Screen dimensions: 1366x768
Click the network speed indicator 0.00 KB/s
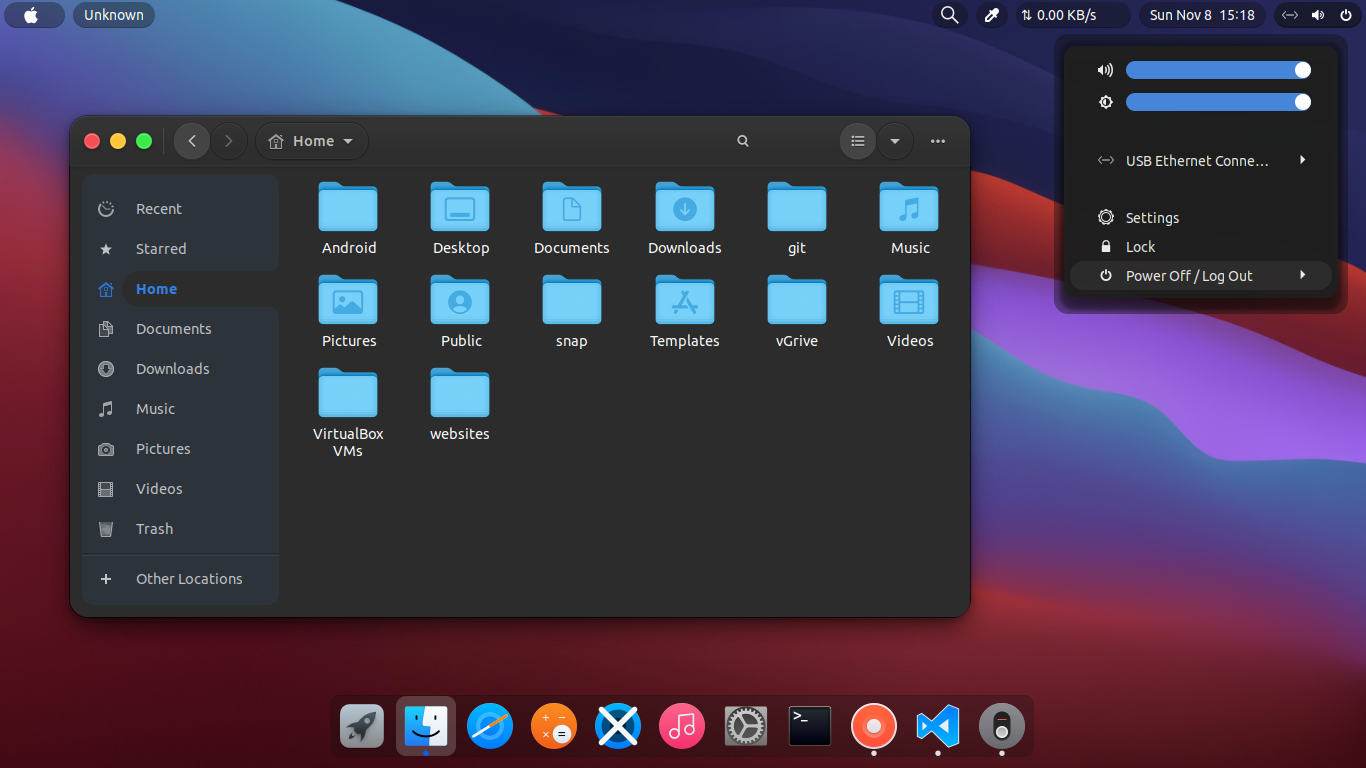coord(1073,15)
